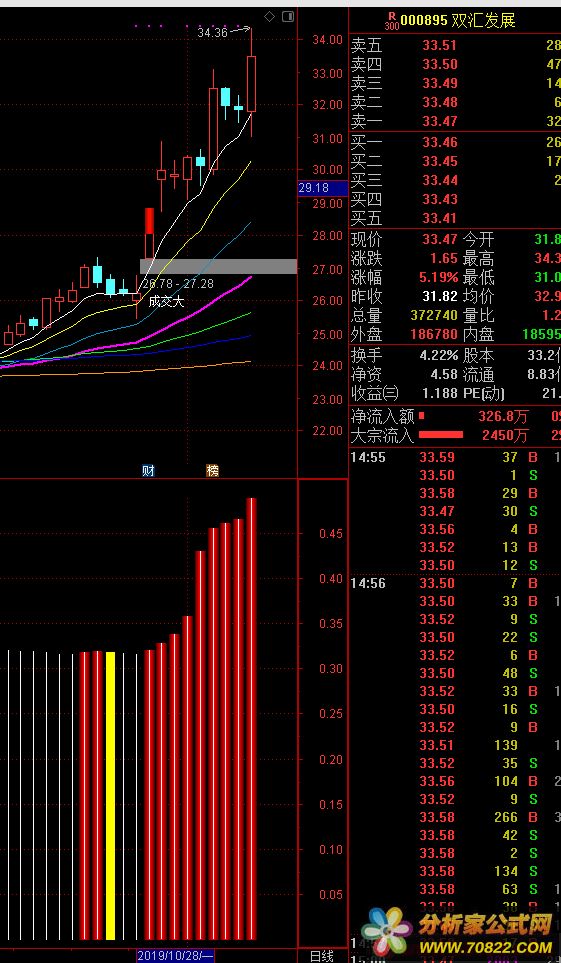The height and width of the screenshot is (963, 561).
Task: Click the diamond icon above the chart
Action: [269, 17]
